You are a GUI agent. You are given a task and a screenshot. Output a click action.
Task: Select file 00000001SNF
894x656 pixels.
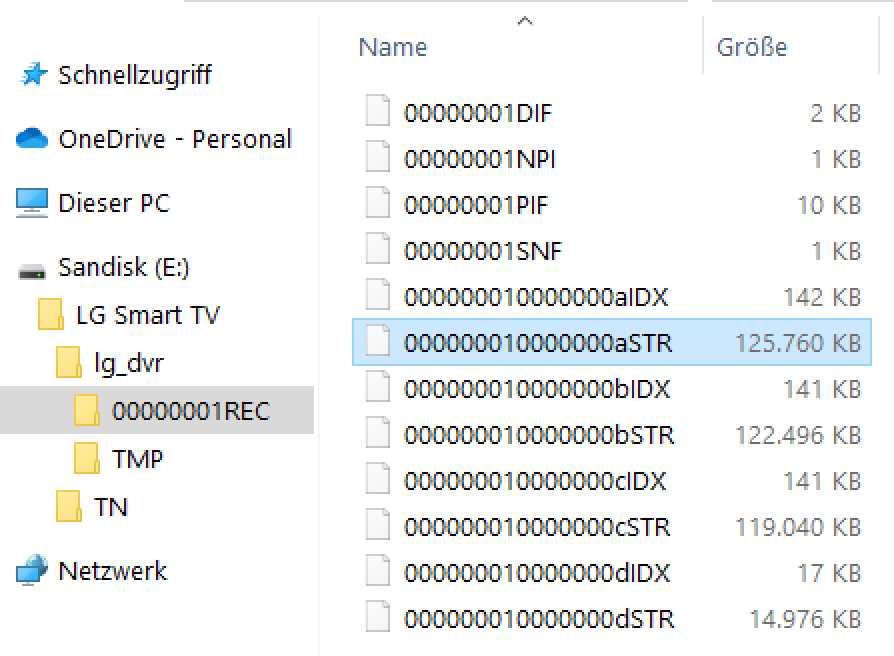click(612, 251)
